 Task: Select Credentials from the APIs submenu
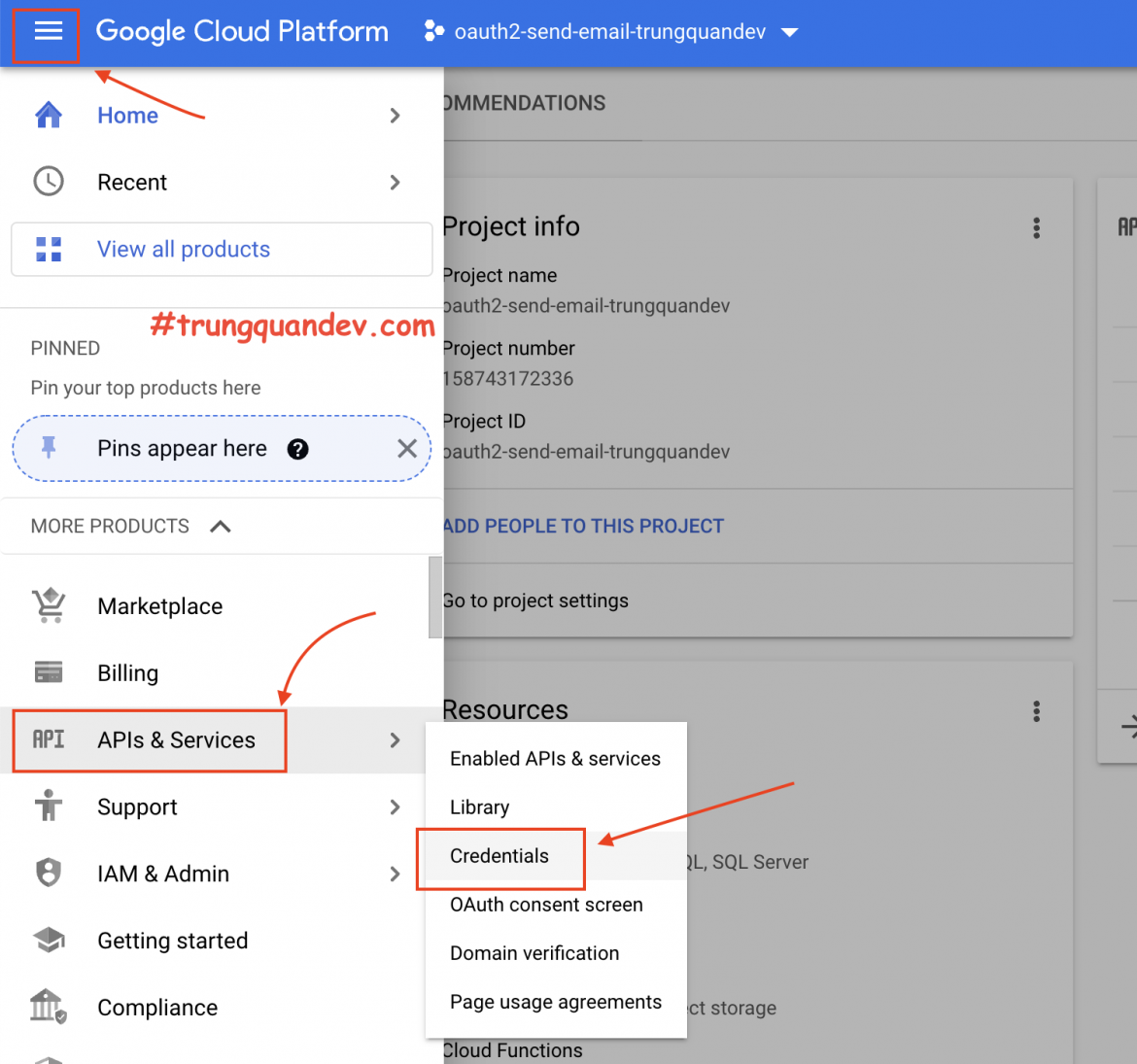500,856
